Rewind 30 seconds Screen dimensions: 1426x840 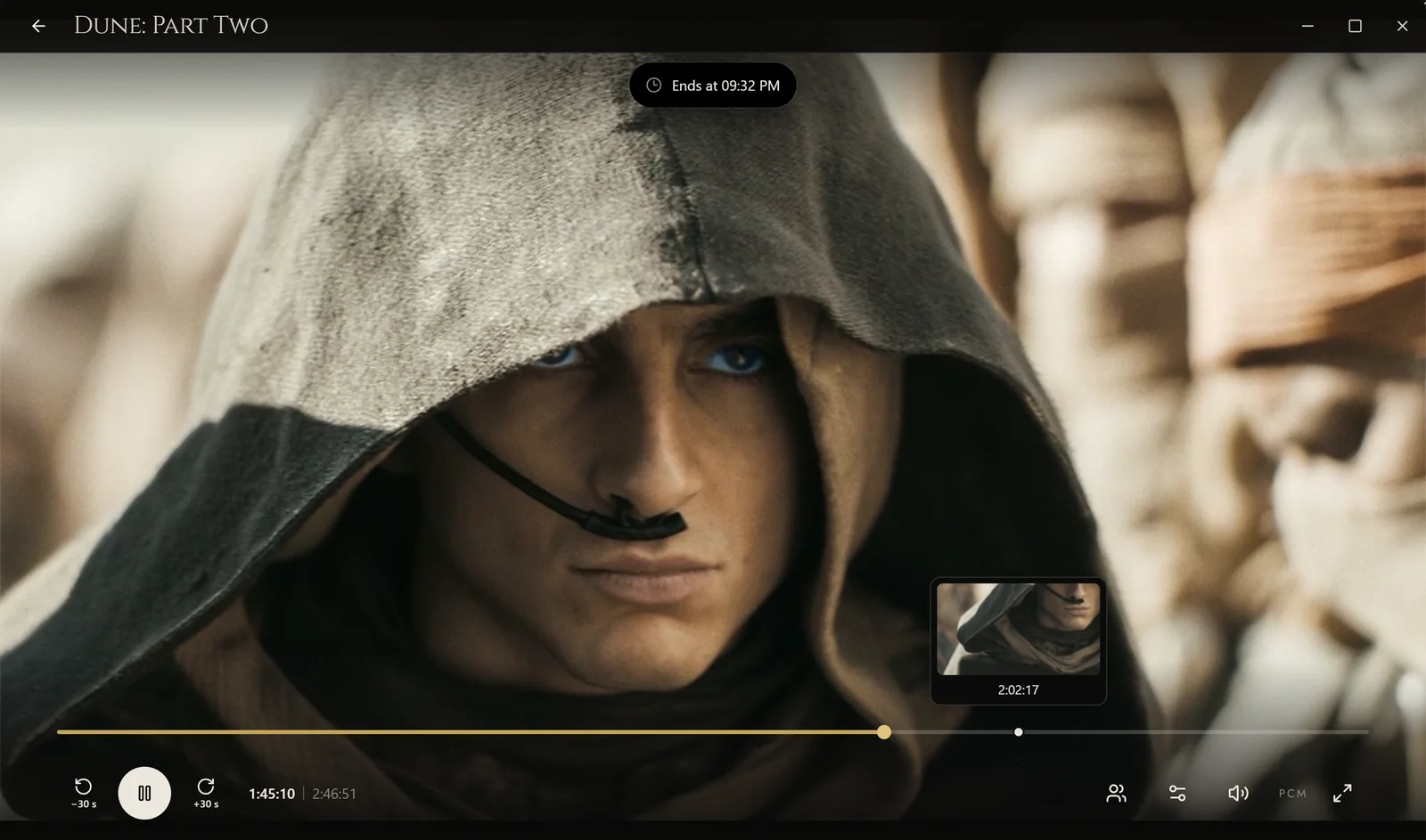click(x=83, y=793)
